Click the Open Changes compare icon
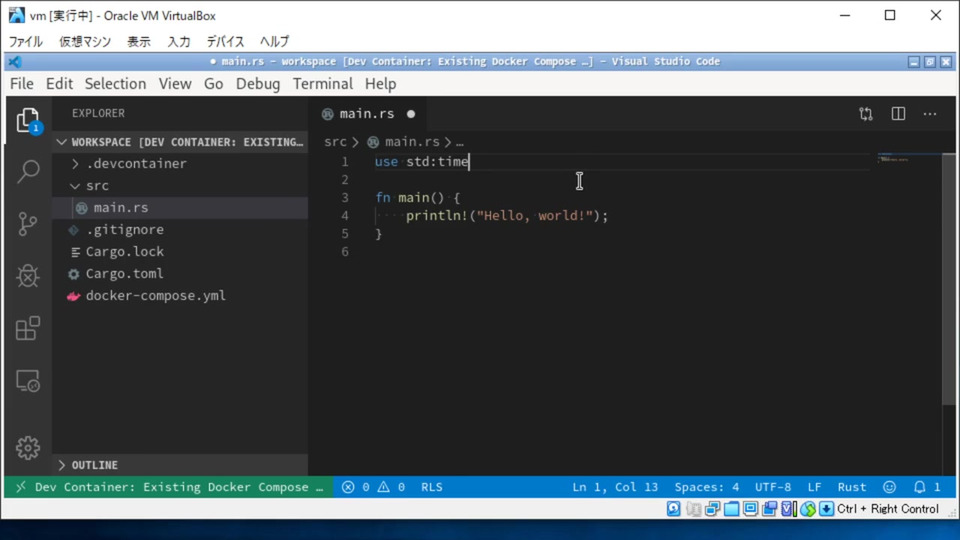Screen dimensions: 960x540 (866, 114)
